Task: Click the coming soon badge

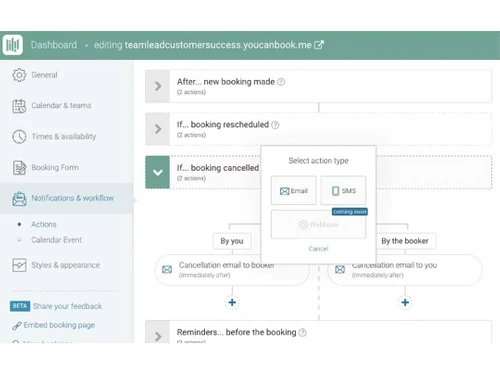Action: click(350, 212)
